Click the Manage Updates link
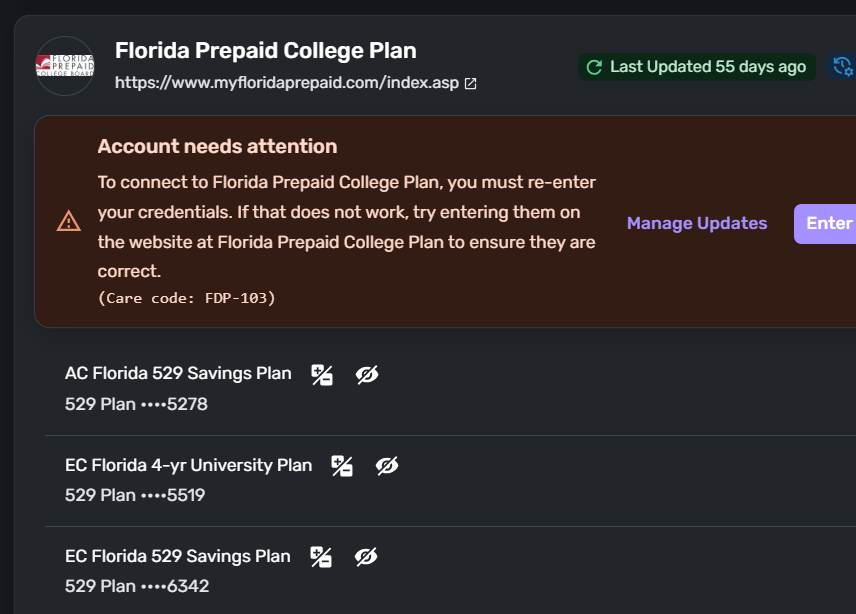This screenshot has height=614, width=856. [696, 223]
